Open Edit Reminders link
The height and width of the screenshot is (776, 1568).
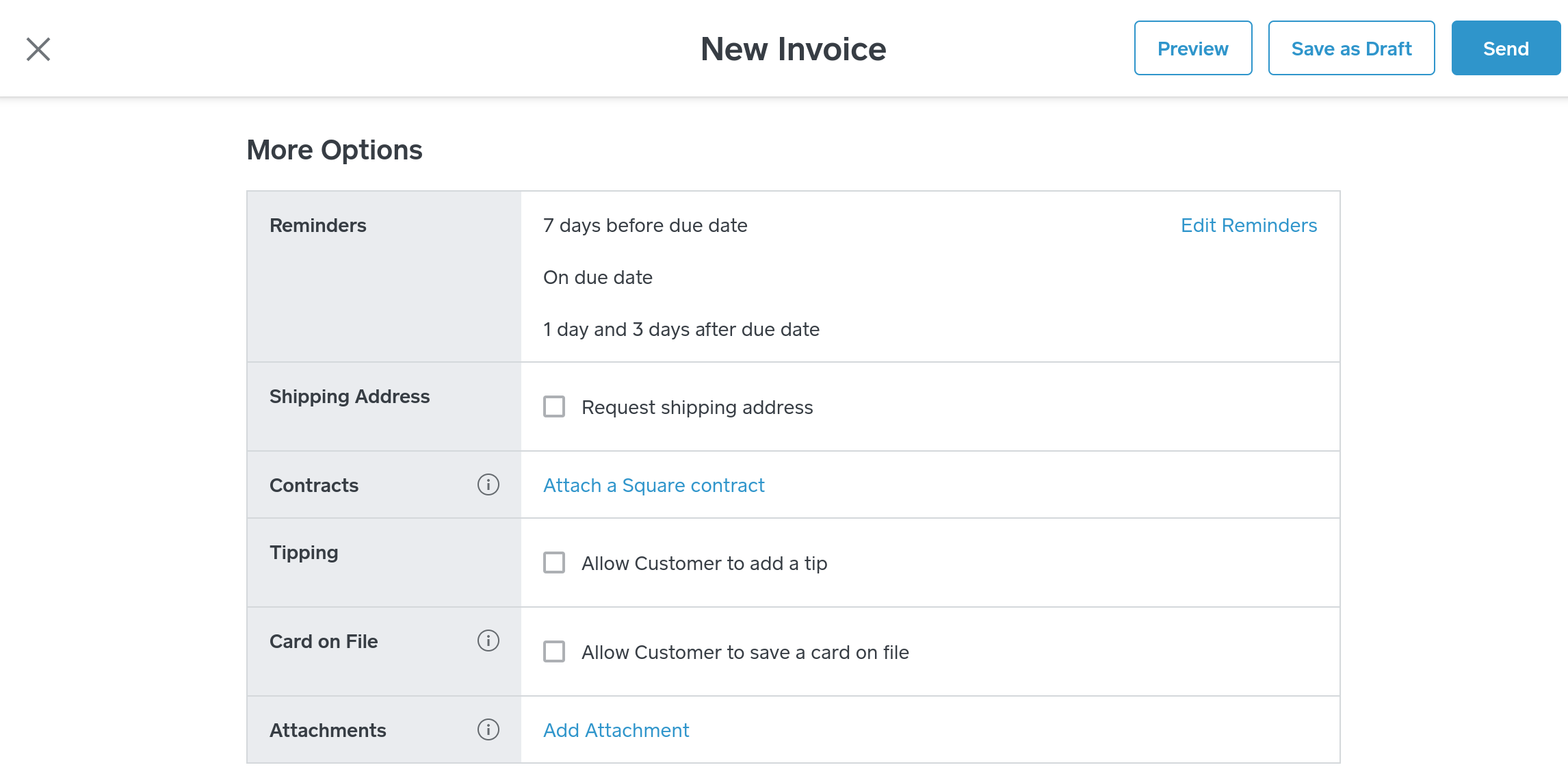click(1249, 226)
